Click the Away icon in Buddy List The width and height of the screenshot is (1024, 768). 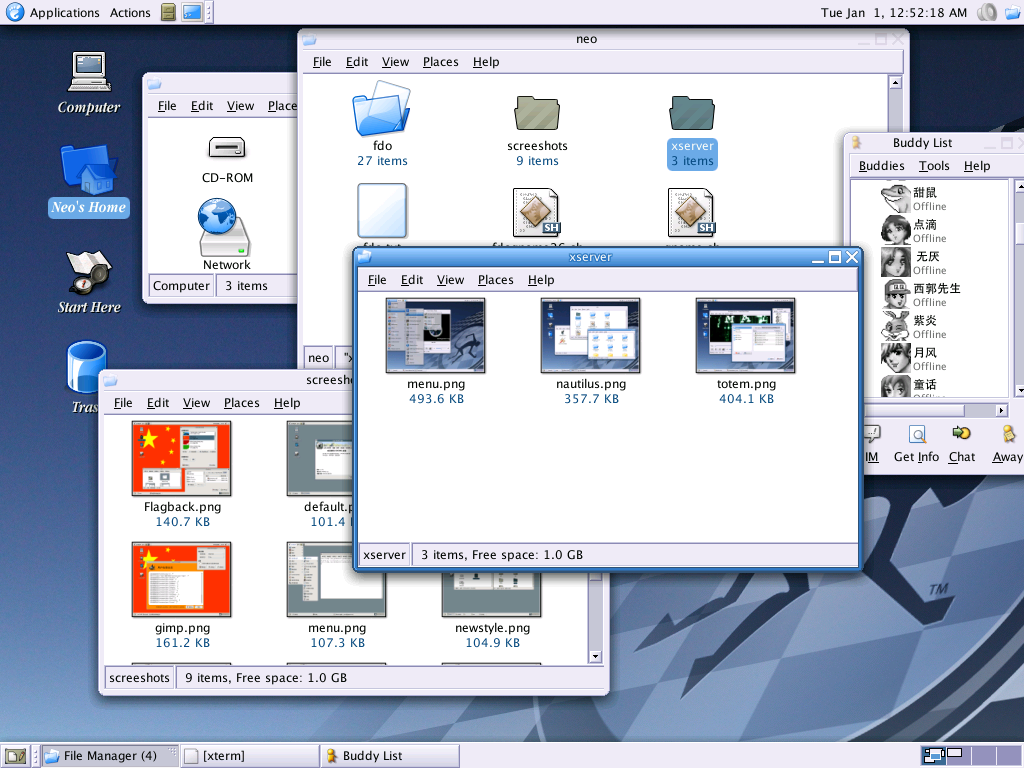click(x=1008, y=434)
